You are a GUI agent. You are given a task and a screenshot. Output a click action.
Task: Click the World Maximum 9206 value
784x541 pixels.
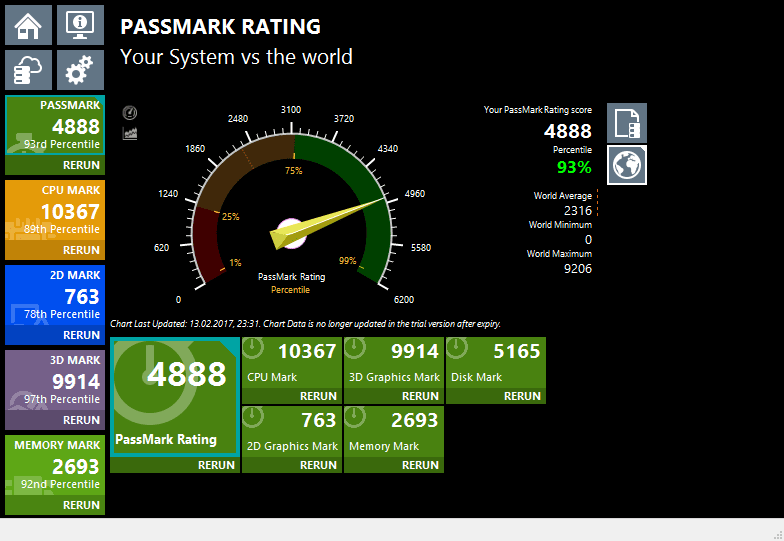click(x=578, y=268)
